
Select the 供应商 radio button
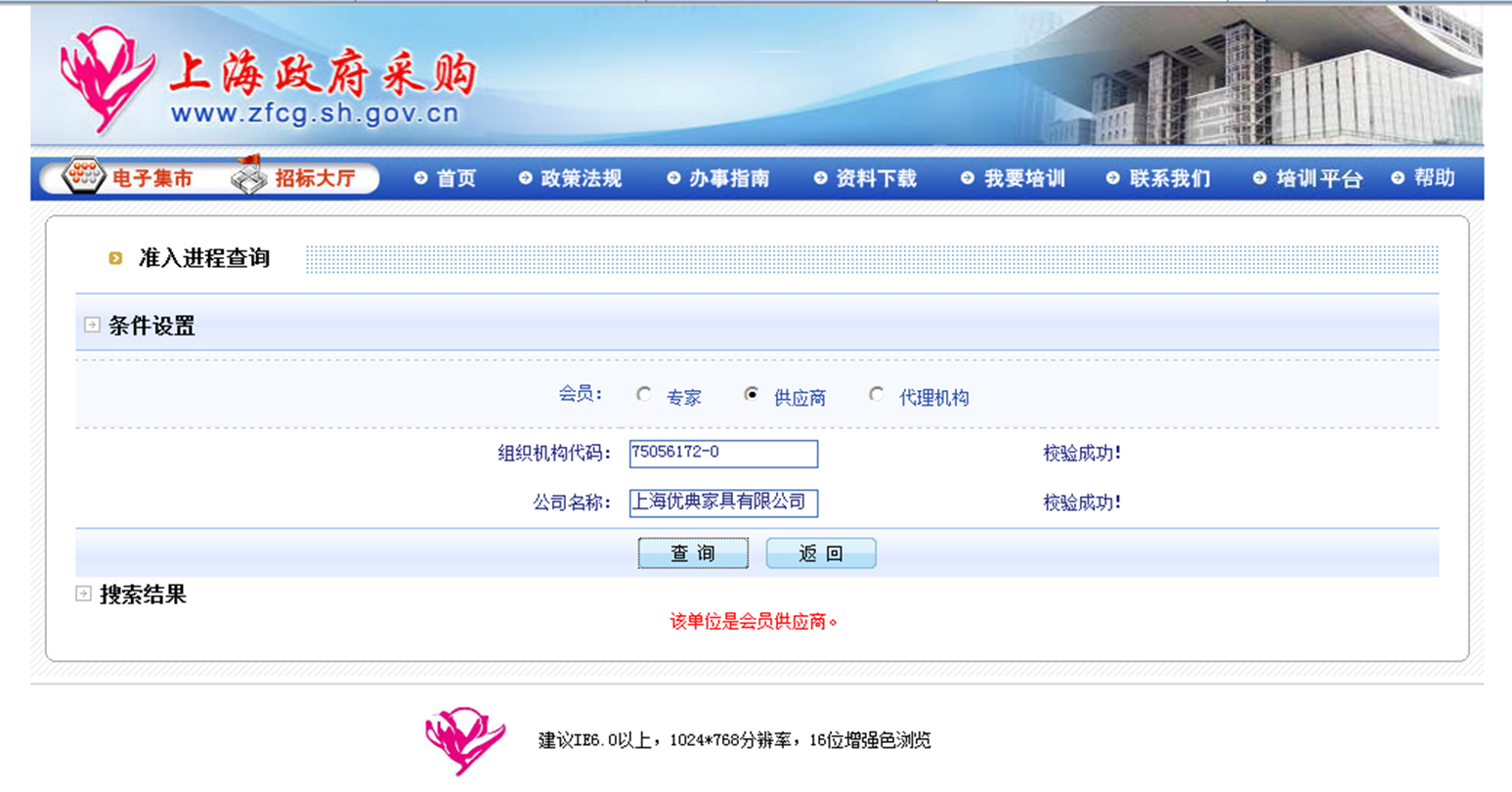click(751, 394)
